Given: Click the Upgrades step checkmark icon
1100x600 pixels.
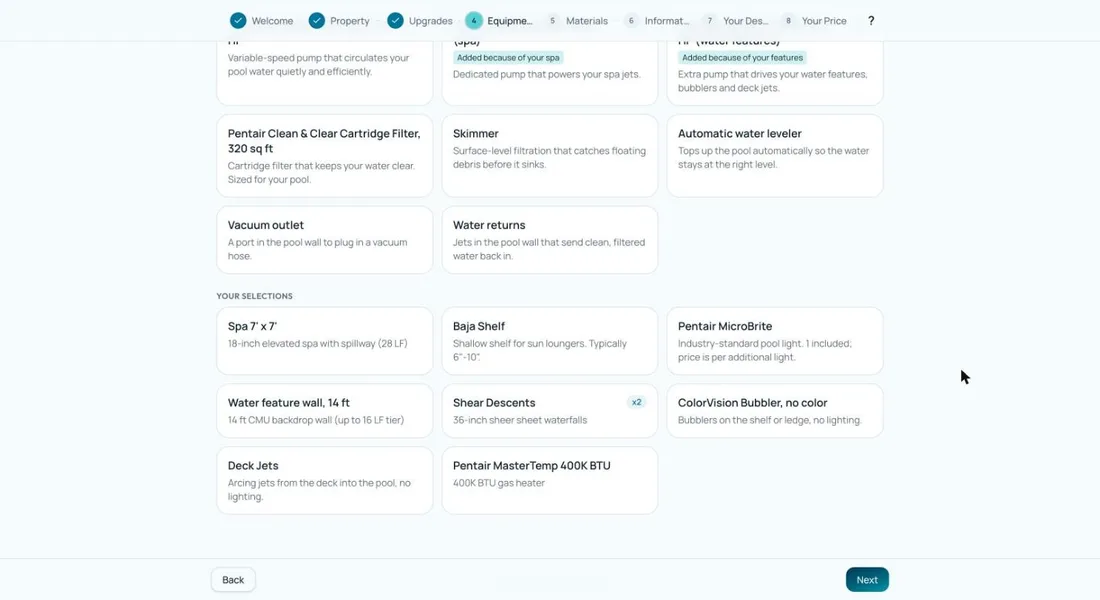Looking at the screenshot, I should (396, 21).
